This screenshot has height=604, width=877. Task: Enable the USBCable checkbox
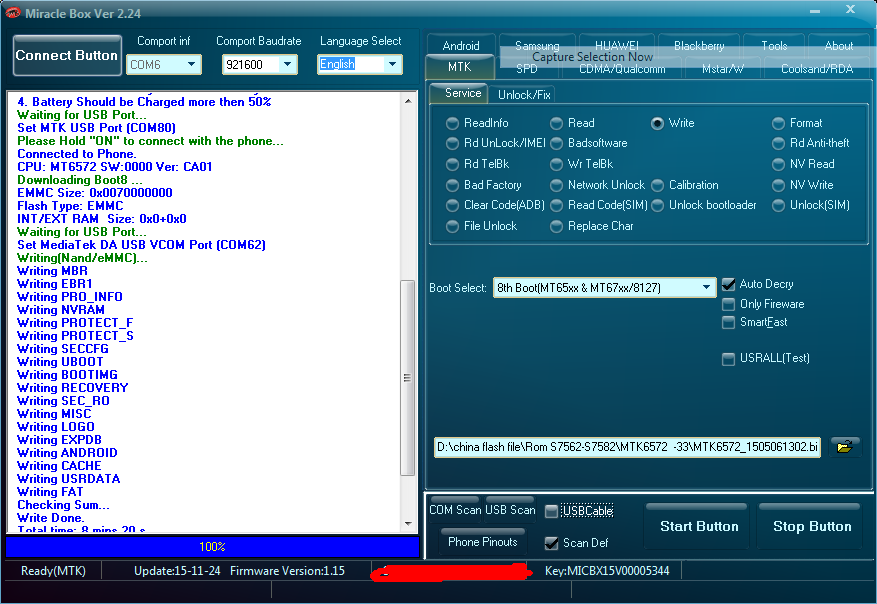pyautogui.click(x=551, y=511)
